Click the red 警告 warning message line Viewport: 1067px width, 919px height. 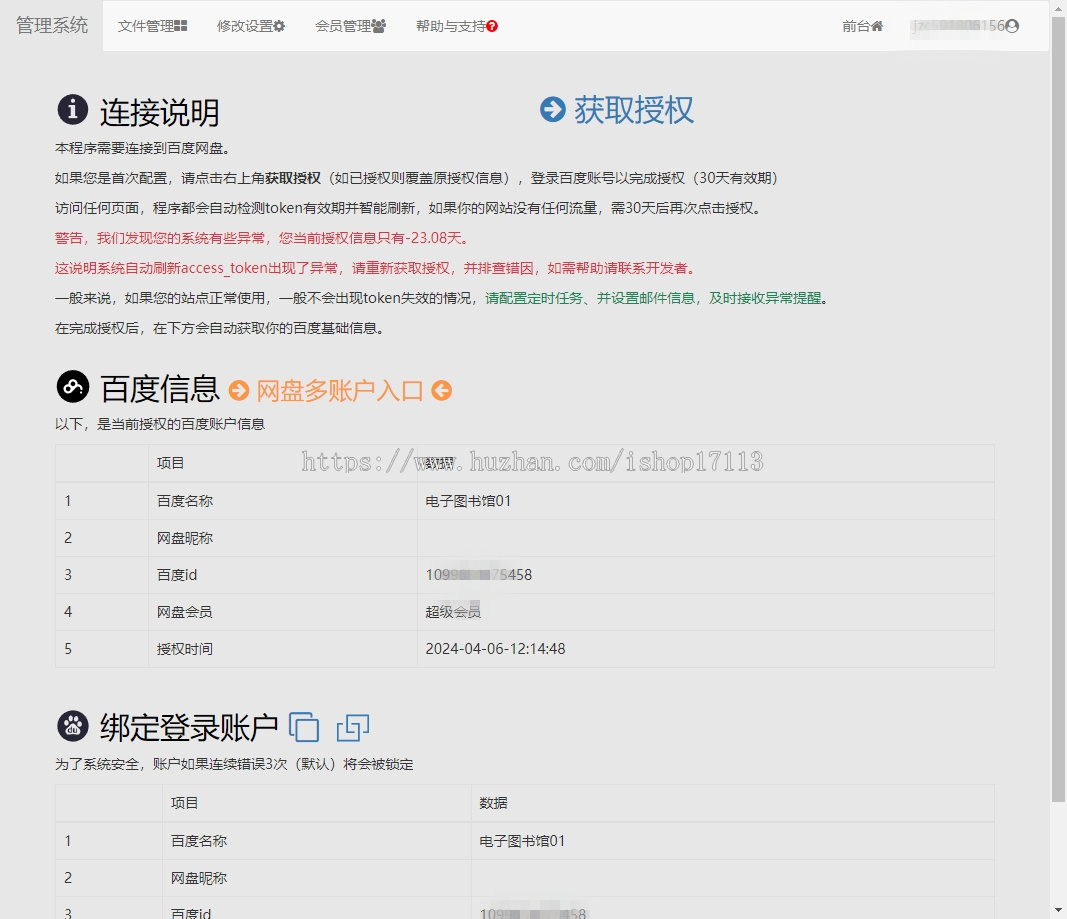click(261, 238)
